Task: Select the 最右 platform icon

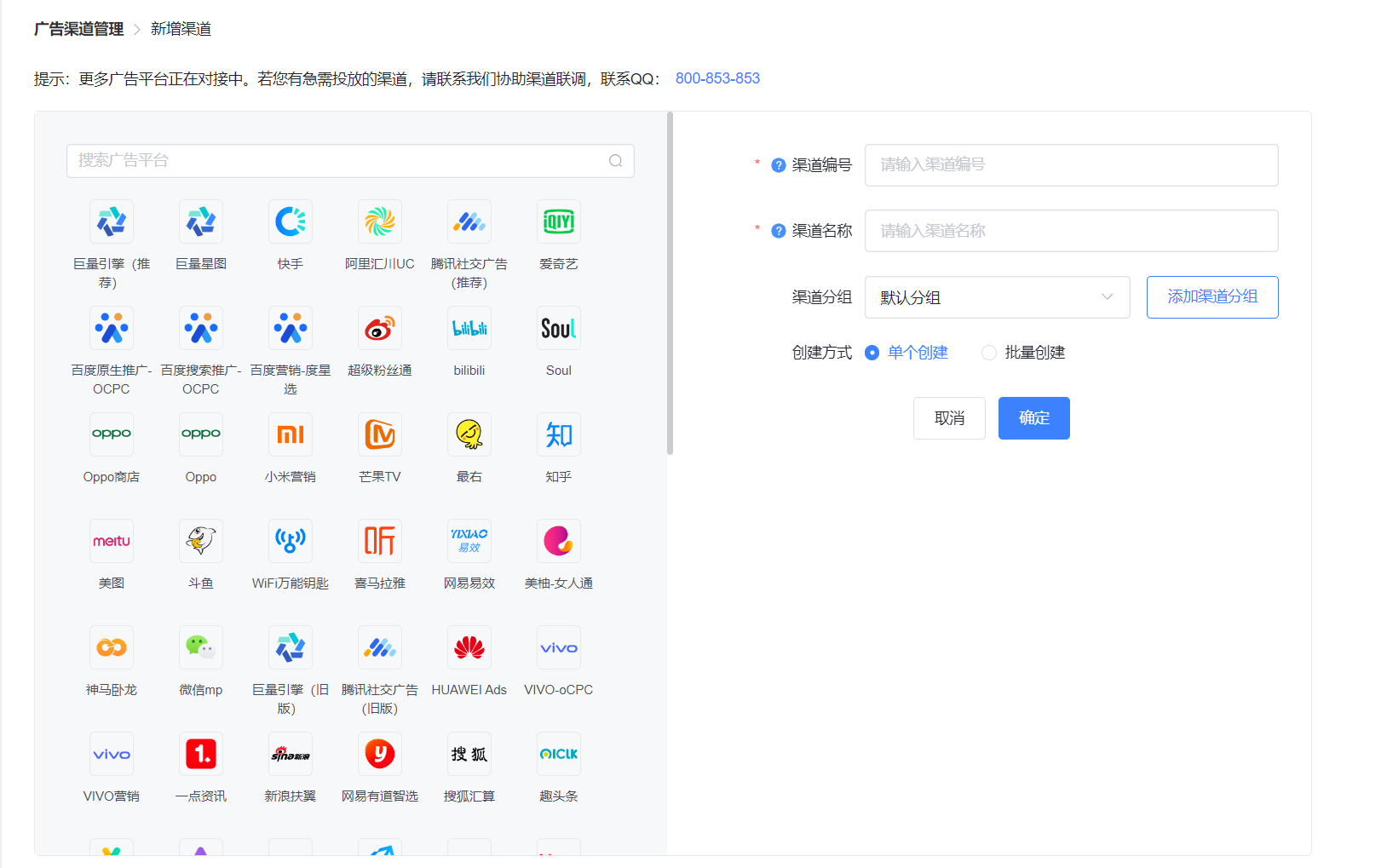Action: [469, 434]
